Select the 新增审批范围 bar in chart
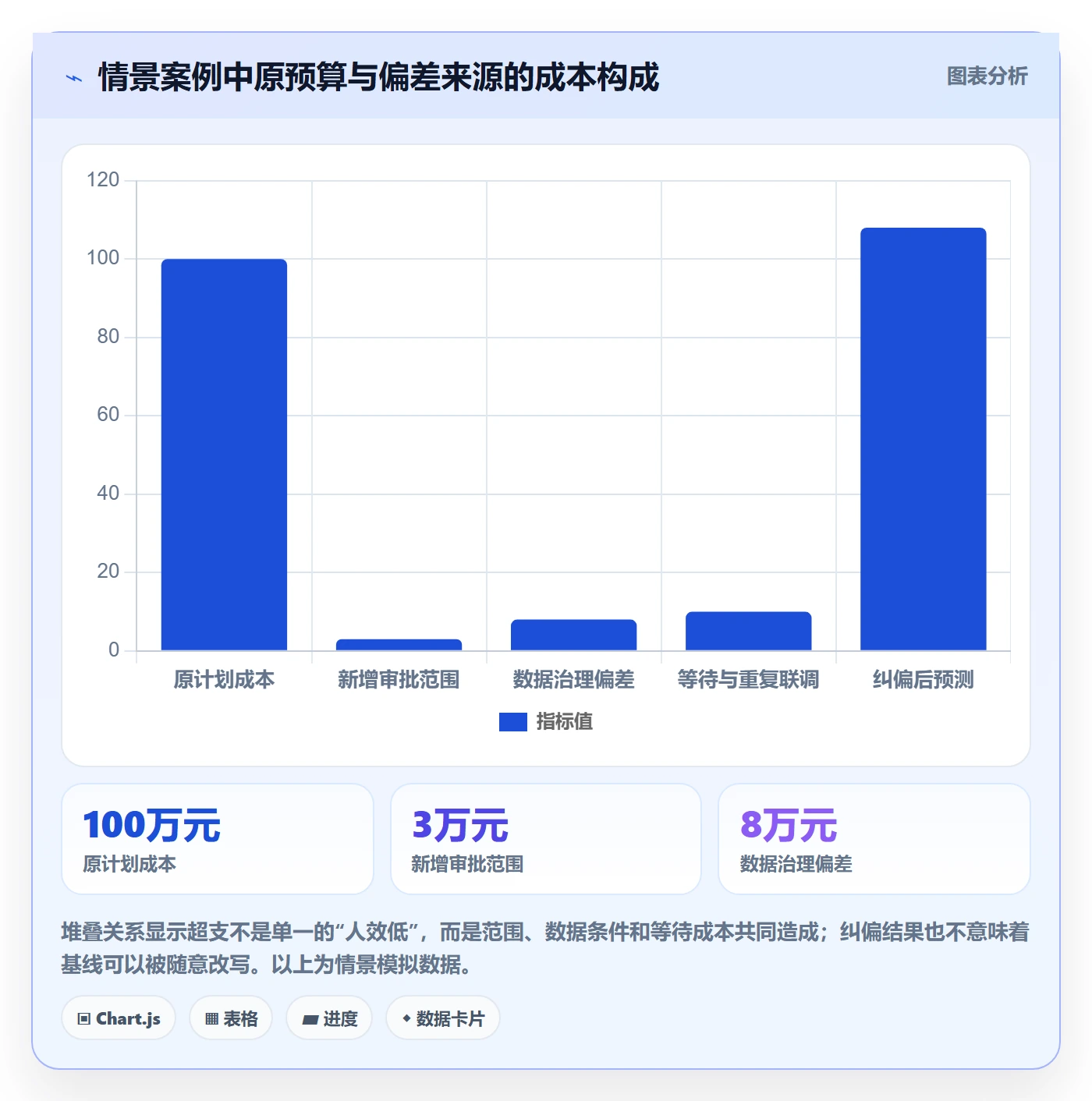Screen dimensions: 1092x1101 399,645
